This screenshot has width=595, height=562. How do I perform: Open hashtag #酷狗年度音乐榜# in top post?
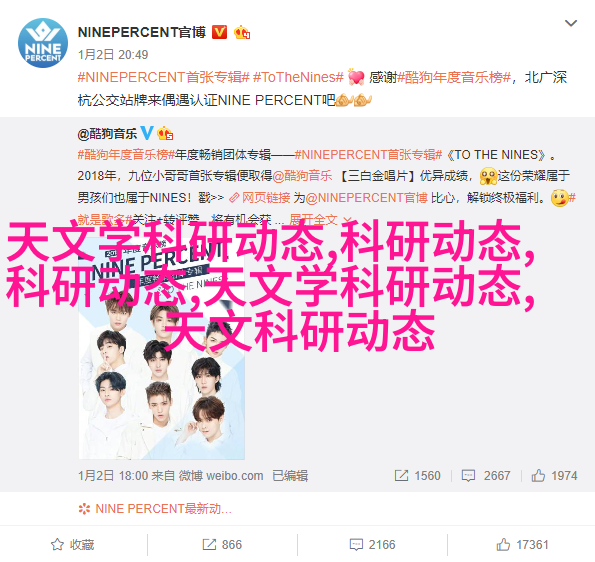click(x=454, y=77)
